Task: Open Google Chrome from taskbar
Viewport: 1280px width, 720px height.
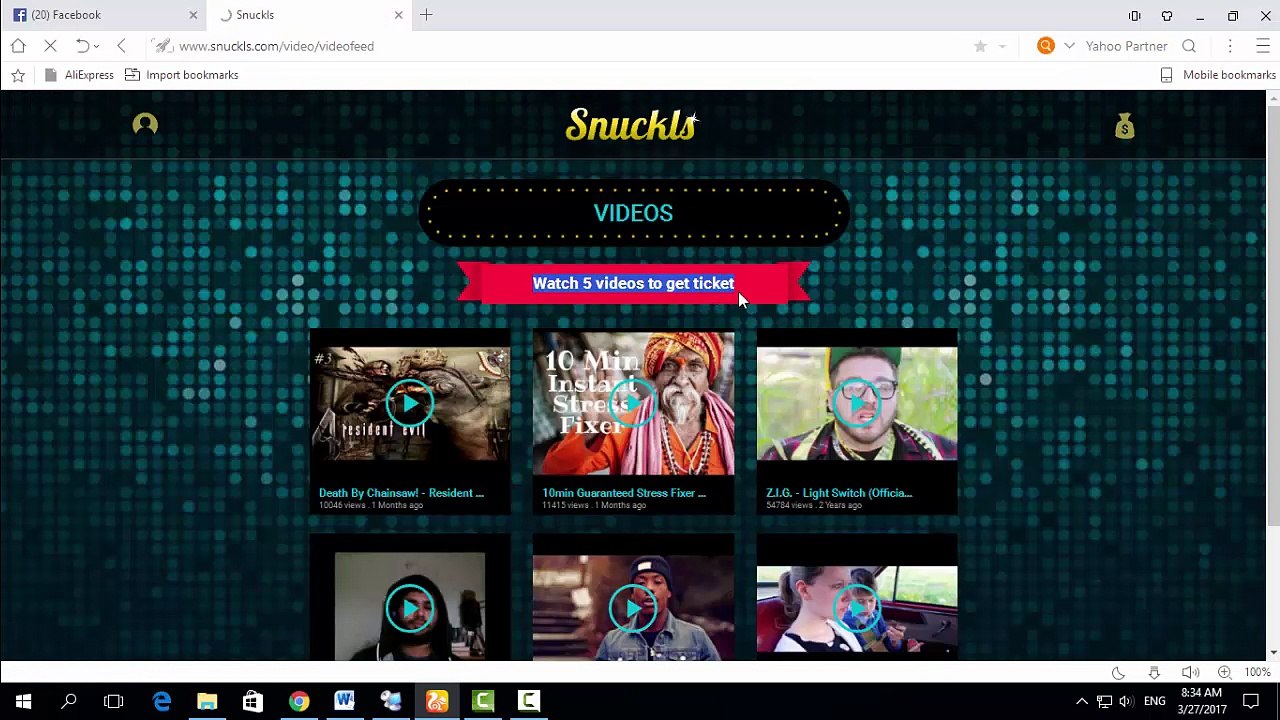Action: pos(298,701)
